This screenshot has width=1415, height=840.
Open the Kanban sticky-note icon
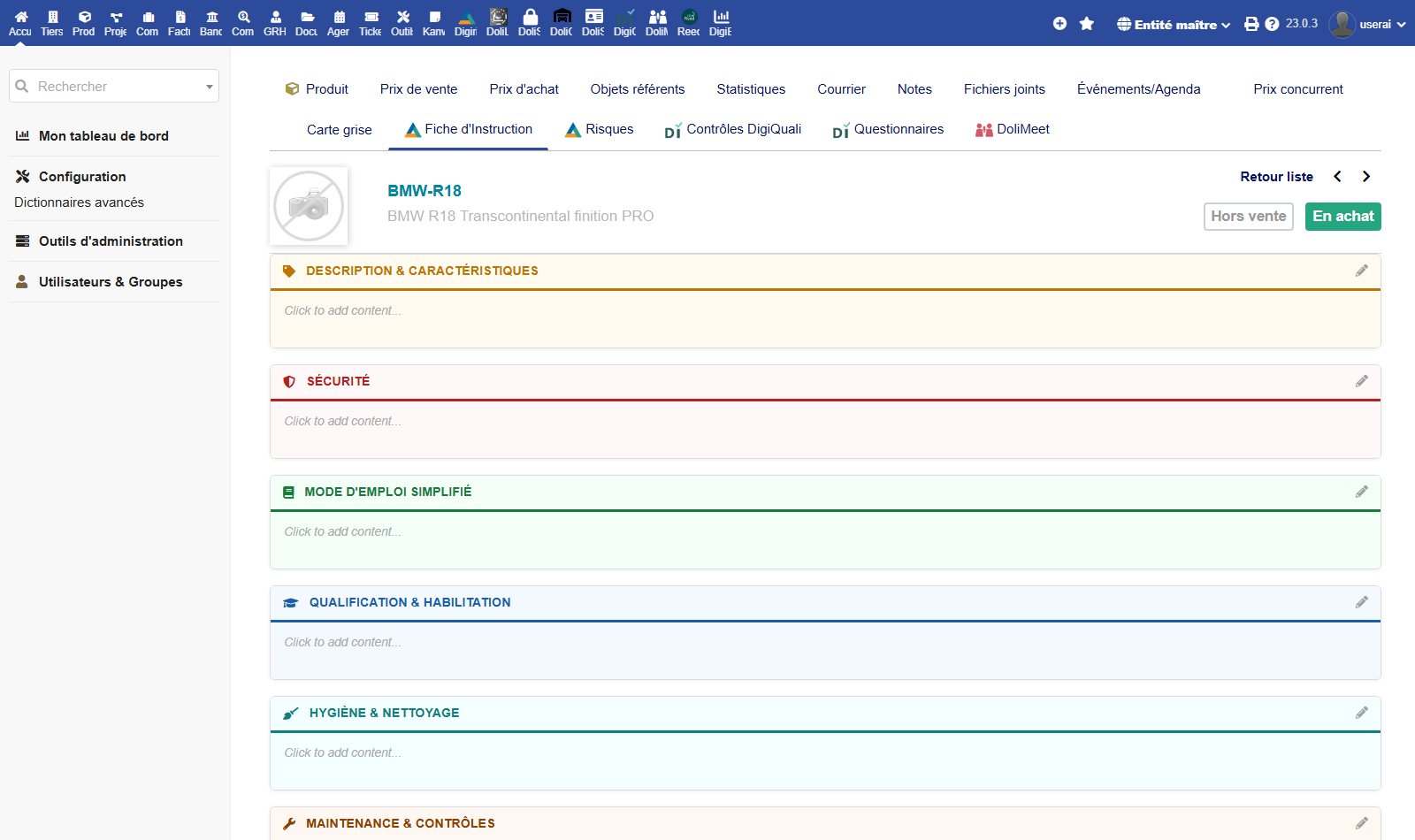coord(434,24)
